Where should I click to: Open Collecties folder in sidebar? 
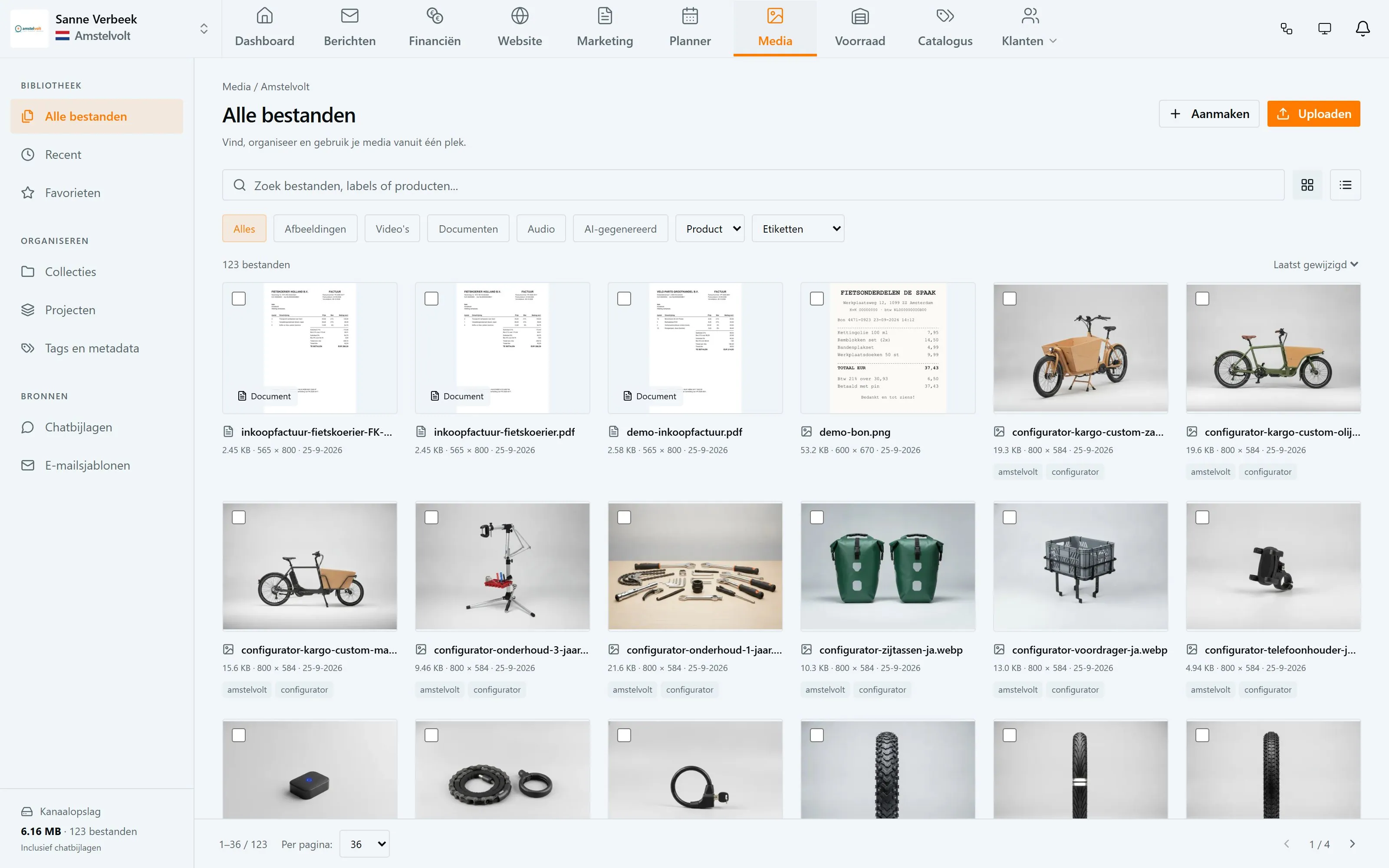point(96,272)
